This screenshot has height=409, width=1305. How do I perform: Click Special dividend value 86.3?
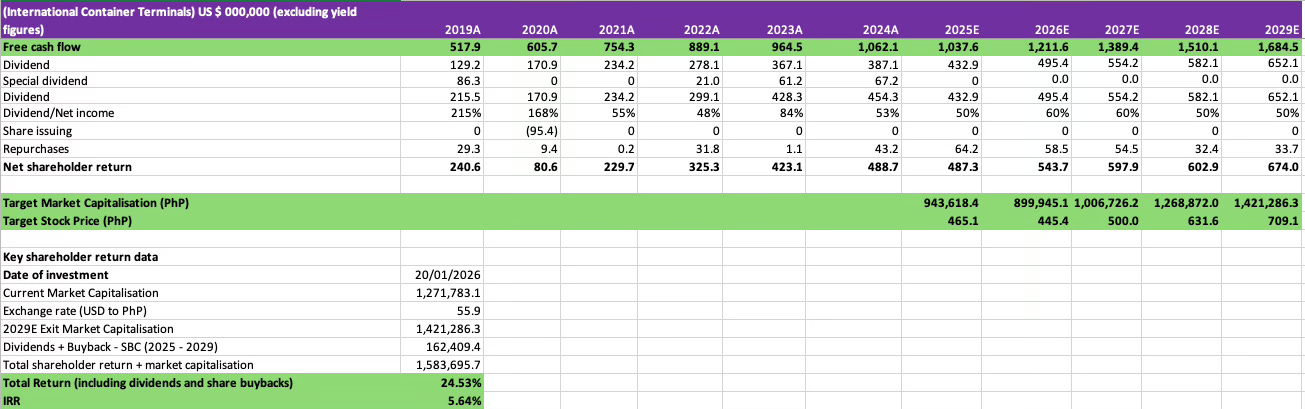[470, 80]
